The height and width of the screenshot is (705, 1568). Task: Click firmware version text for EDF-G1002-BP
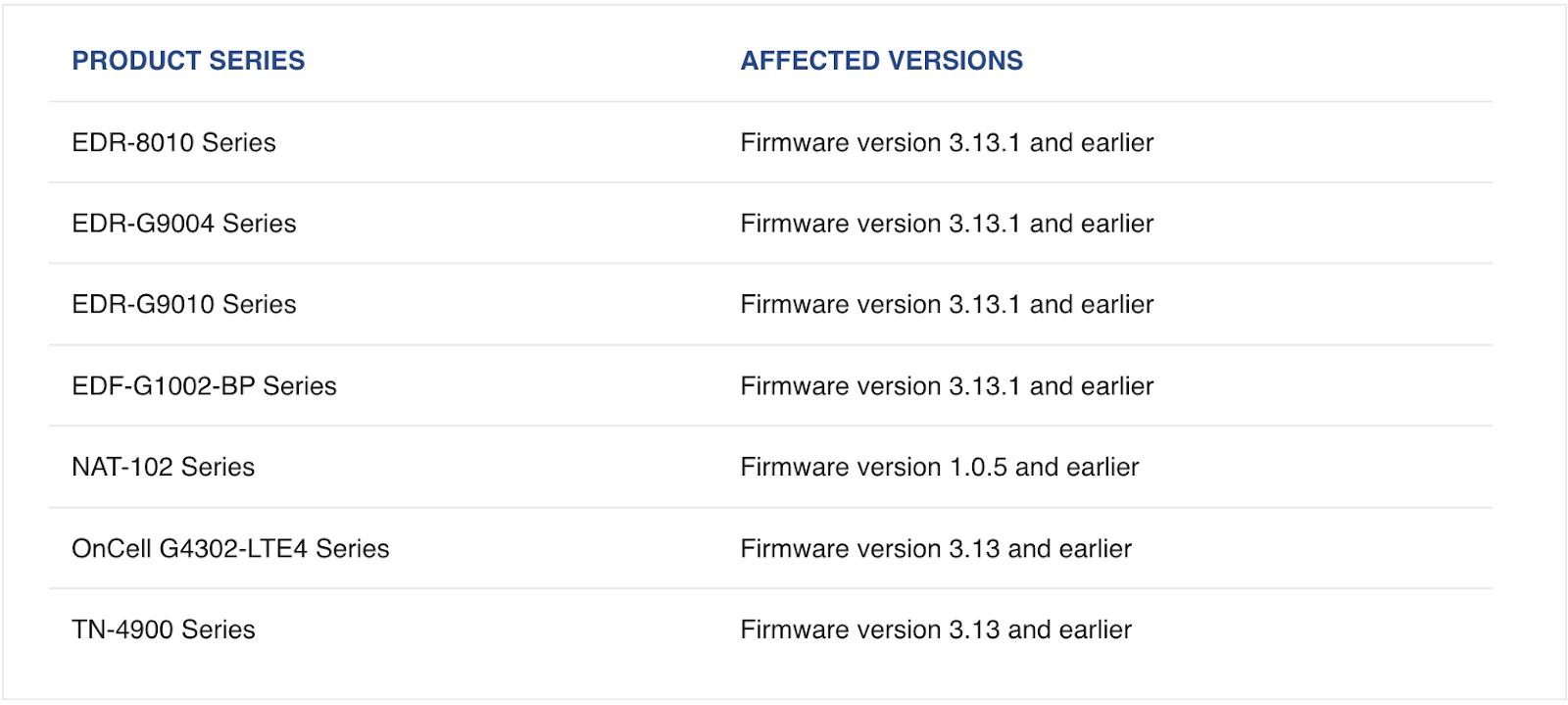[947, 386]
